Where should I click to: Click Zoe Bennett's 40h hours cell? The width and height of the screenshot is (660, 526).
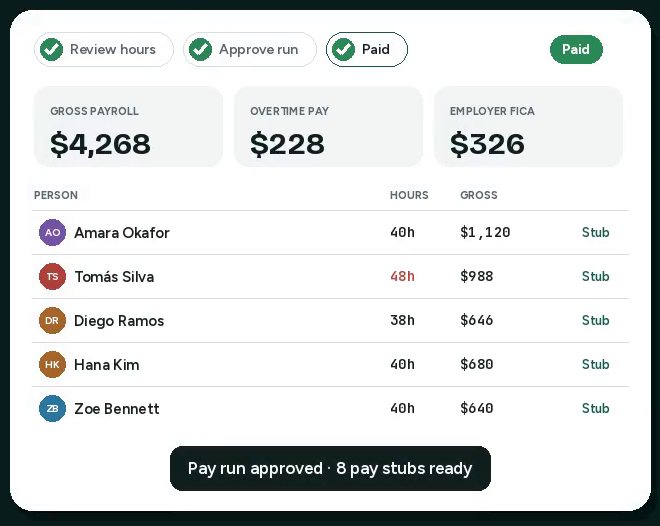tap(402, 408)
